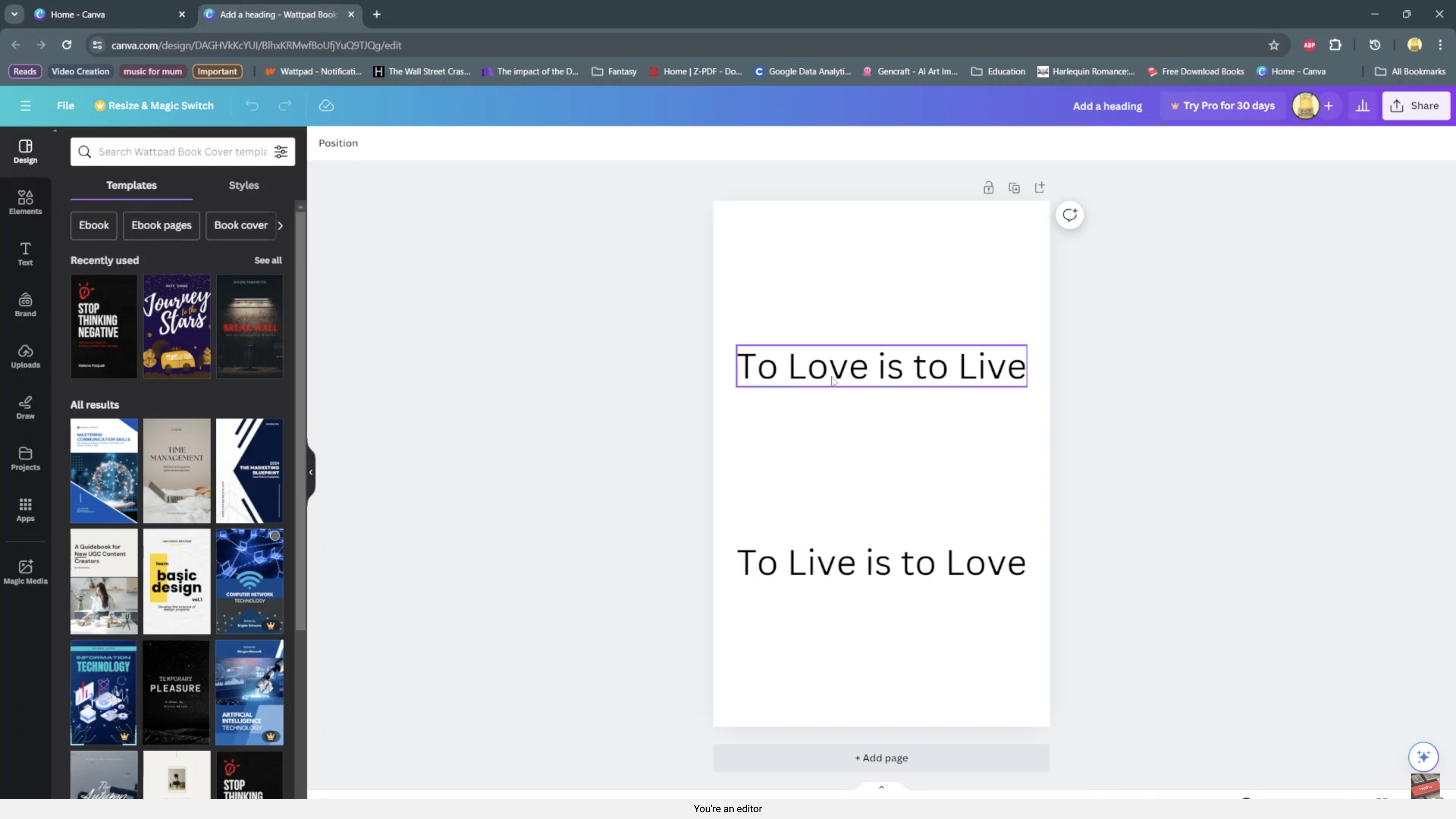Select the Draw tool in sidebar

click(x=26, y=407)
